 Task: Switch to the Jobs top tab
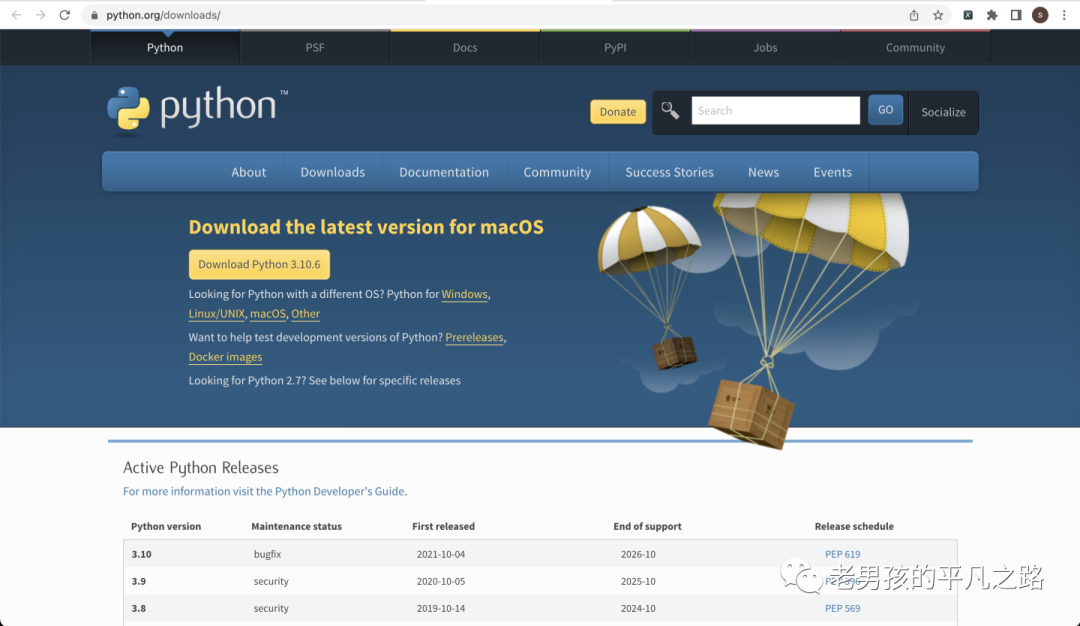coord(765,48)
